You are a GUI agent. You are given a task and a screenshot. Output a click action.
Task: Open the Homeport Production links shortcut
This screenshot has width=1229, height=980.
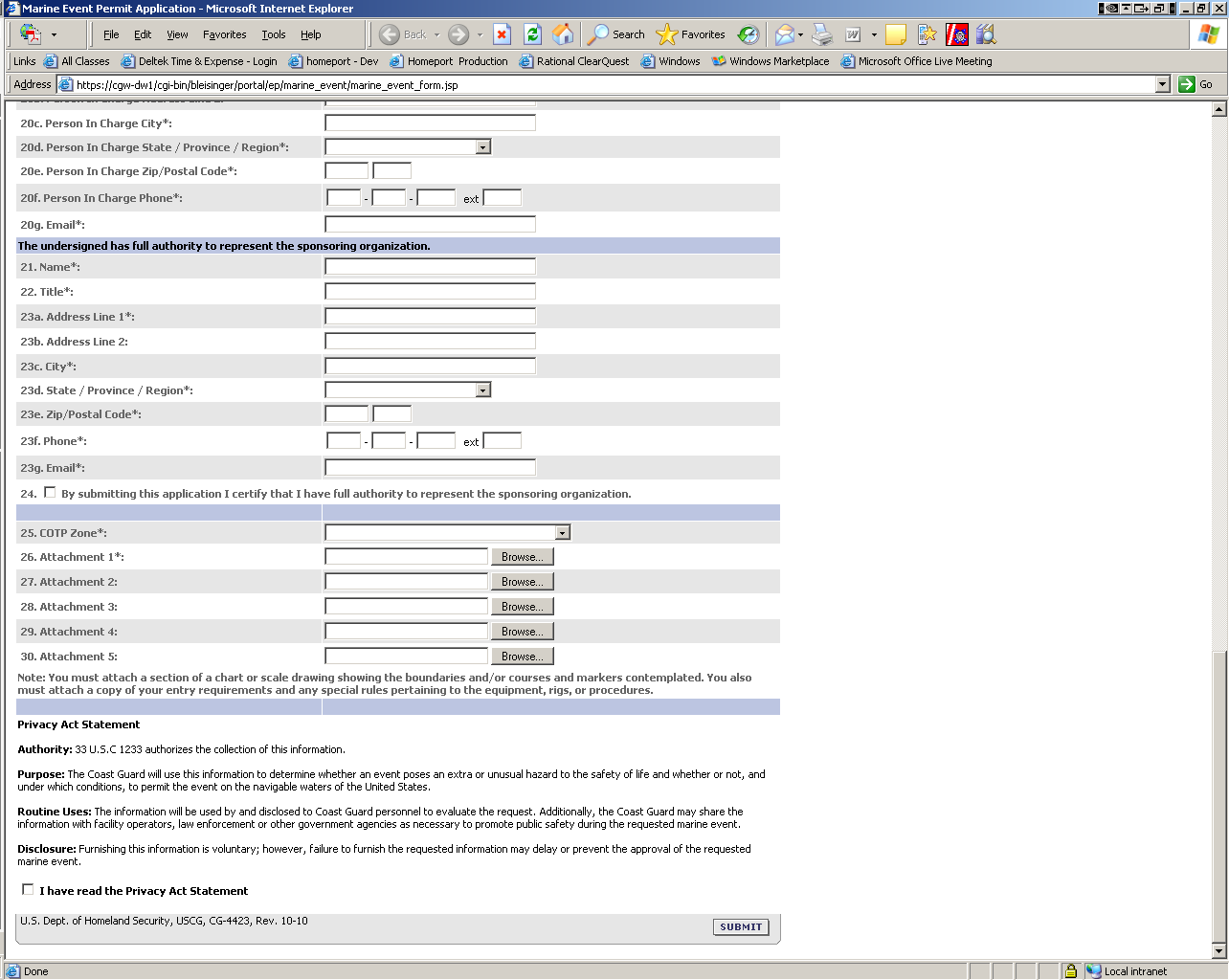point(449,61)
